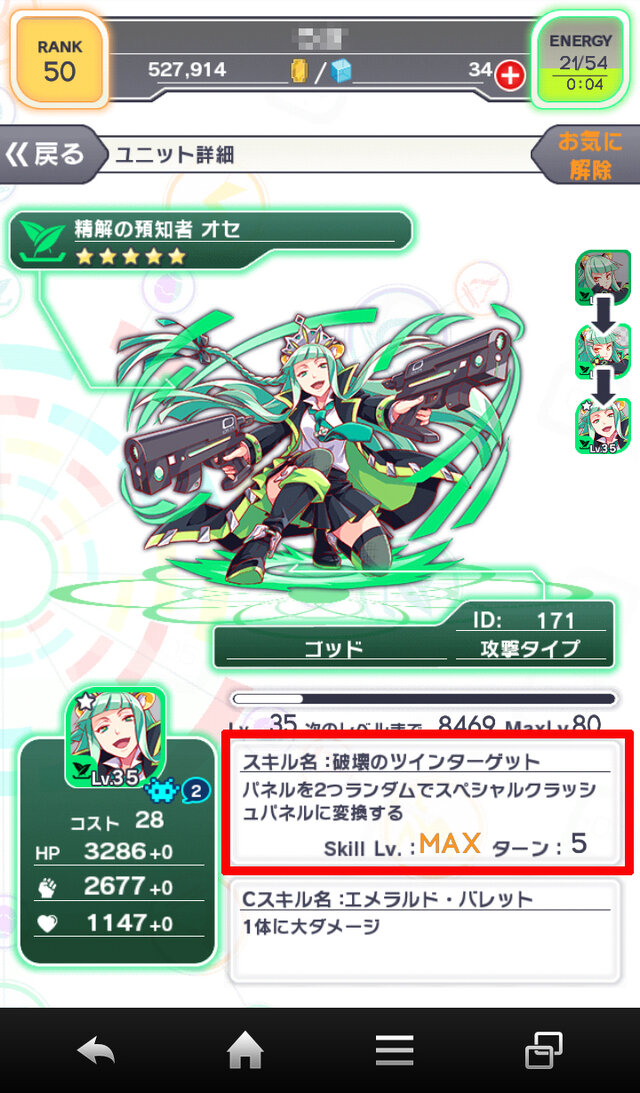
Task: Select the first evolution stage thumbnail
Action: (x=602, y=278)
